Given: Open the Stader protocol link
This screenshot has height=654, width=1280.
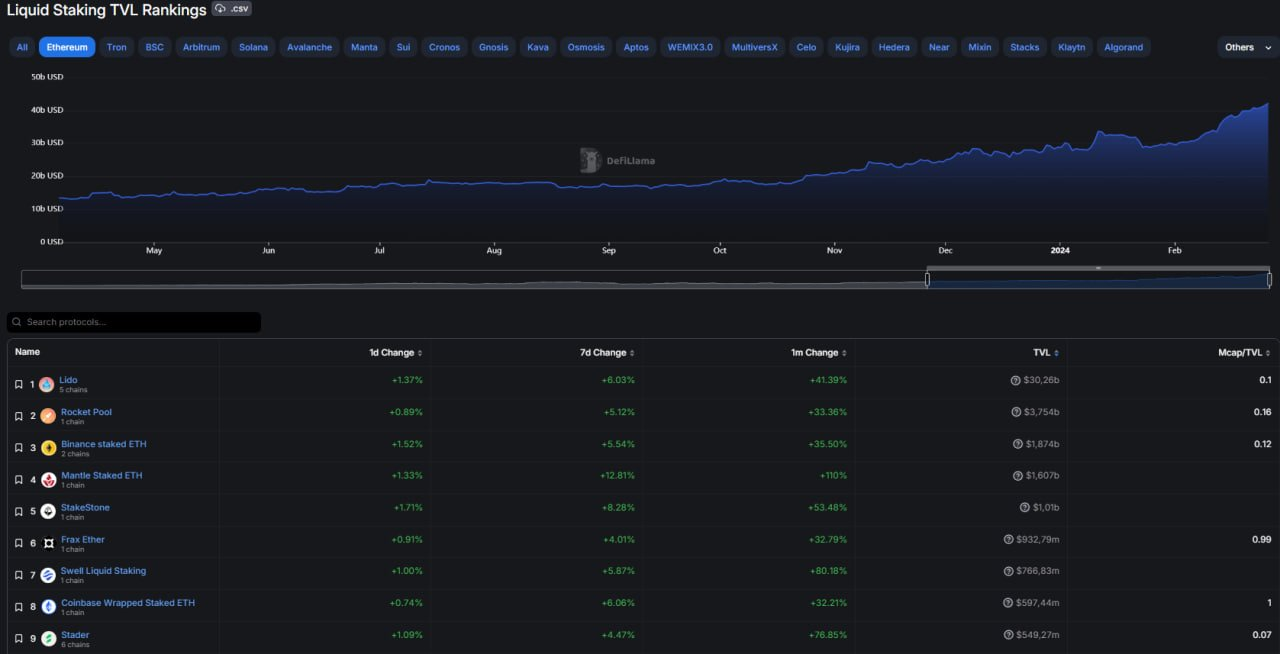Looking at the screenshot, I should (75, 635).
